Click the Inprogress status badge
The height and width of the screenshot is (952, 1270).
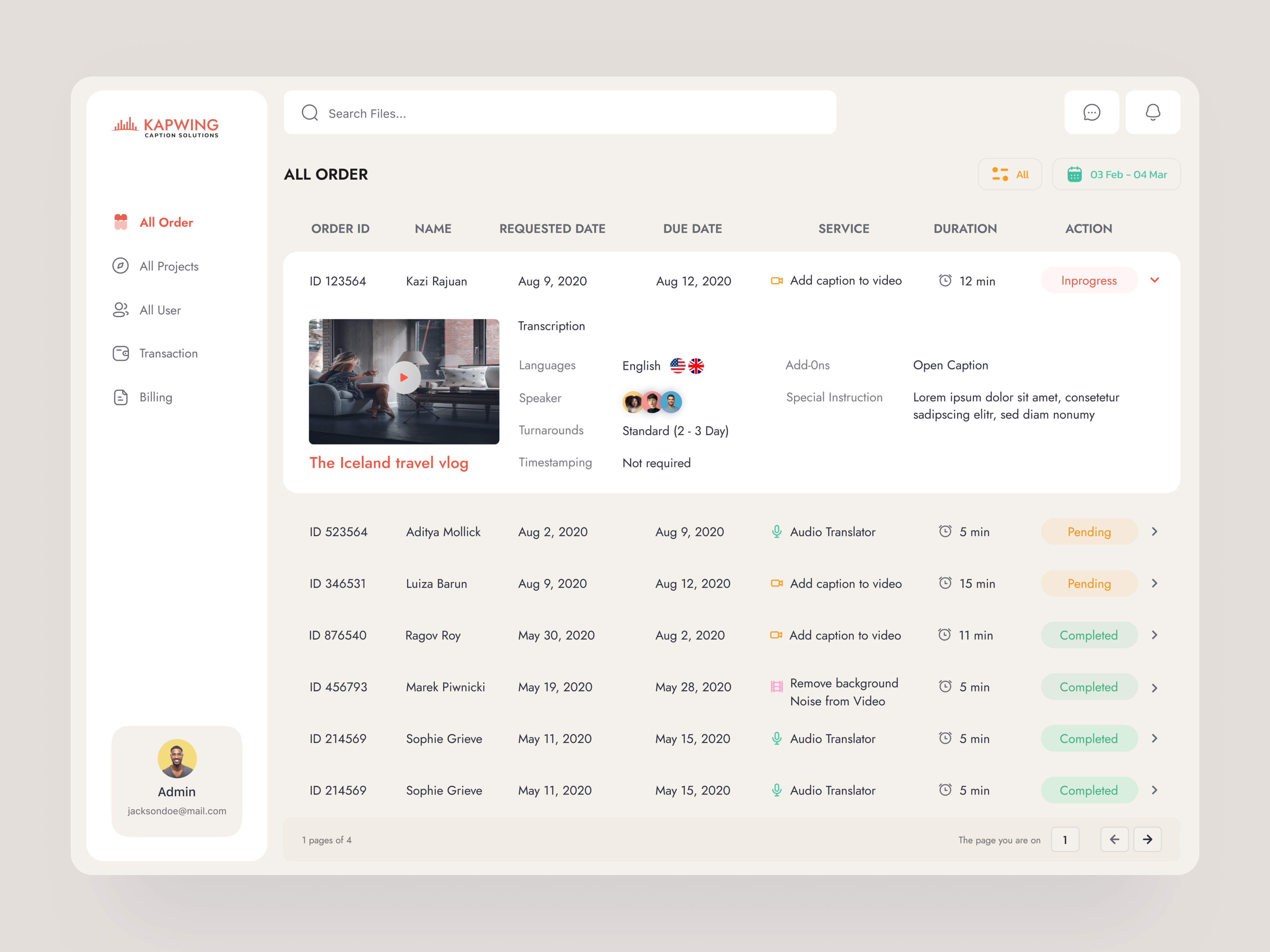coord(1089,281)
